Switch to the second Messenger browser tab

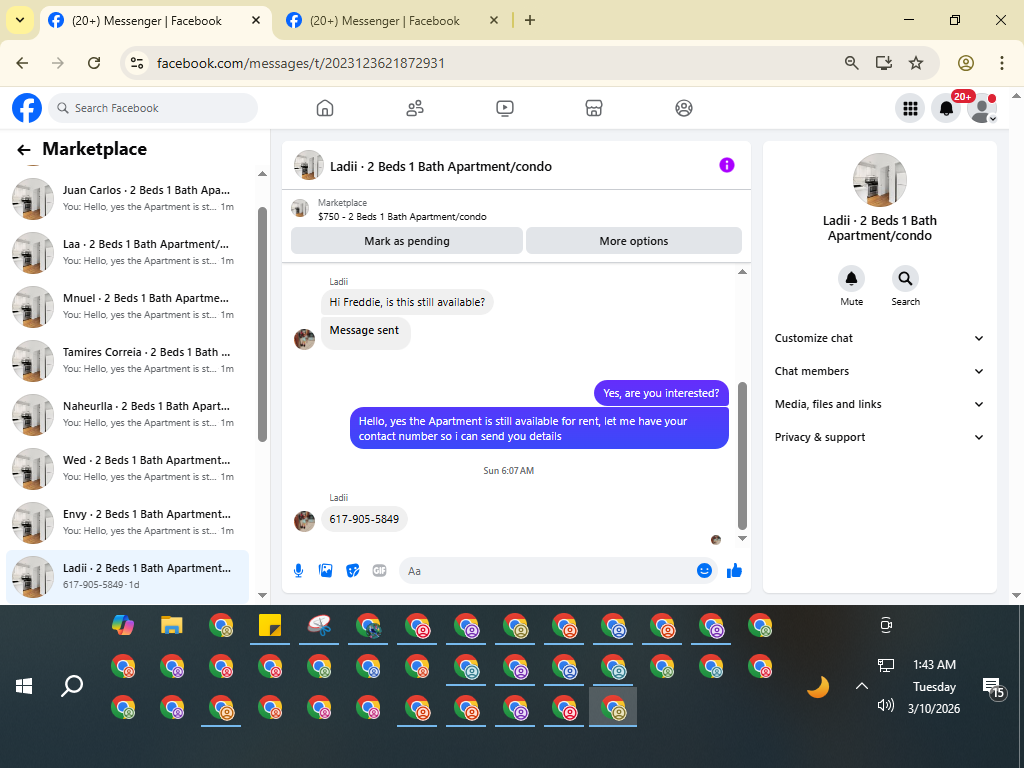[384, 21]
